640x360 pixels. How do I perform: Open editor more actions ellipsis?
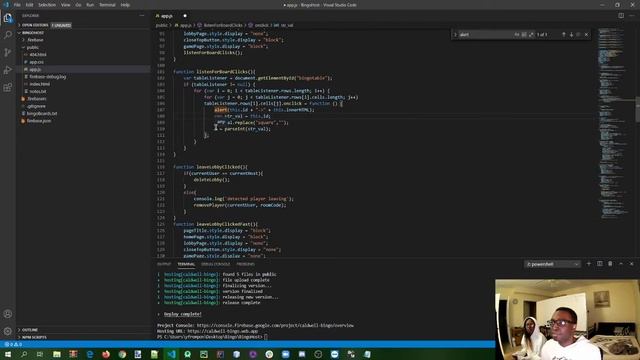(632, 16)
